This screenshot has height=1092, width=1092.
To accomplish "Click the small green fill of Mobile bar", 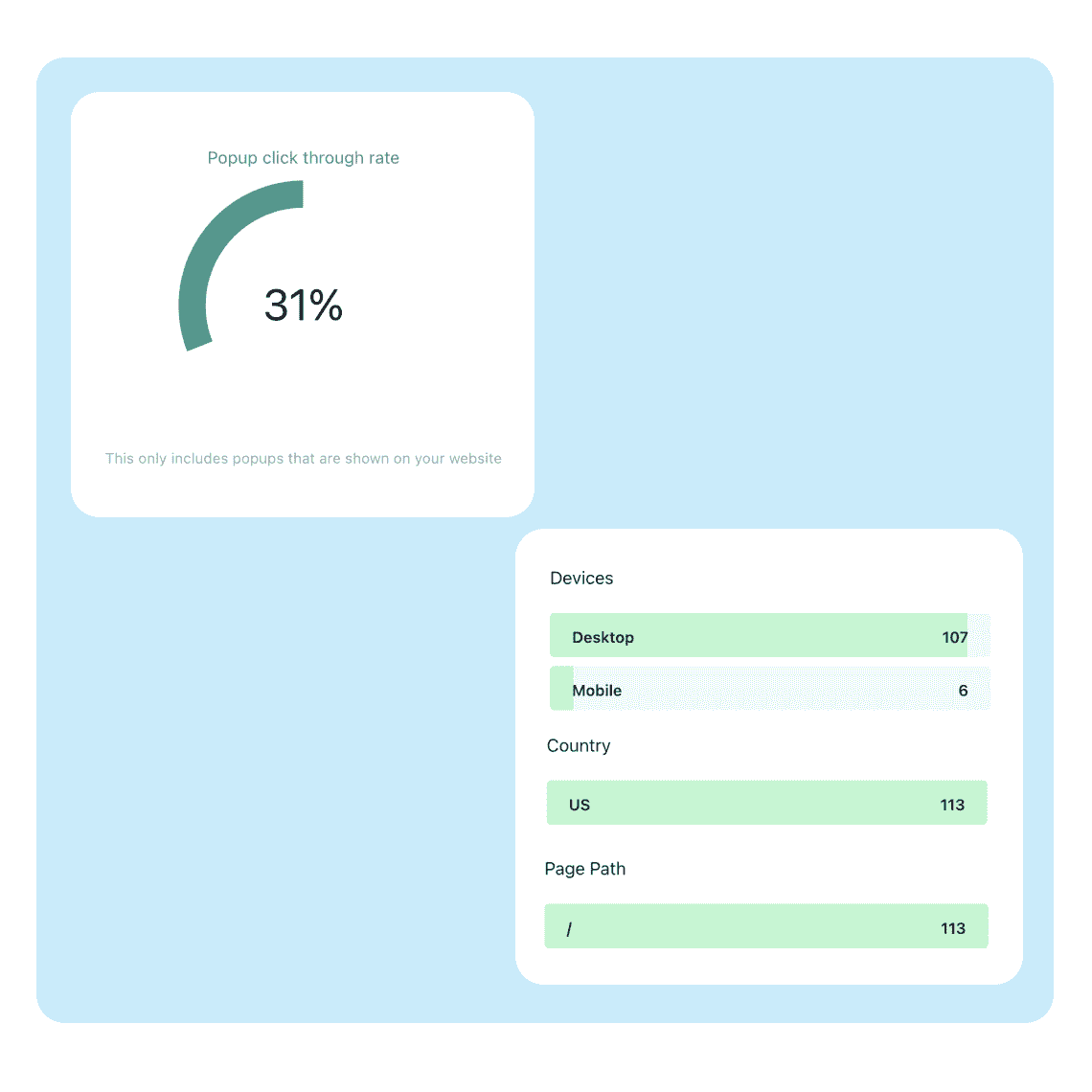I will [561, 689].
